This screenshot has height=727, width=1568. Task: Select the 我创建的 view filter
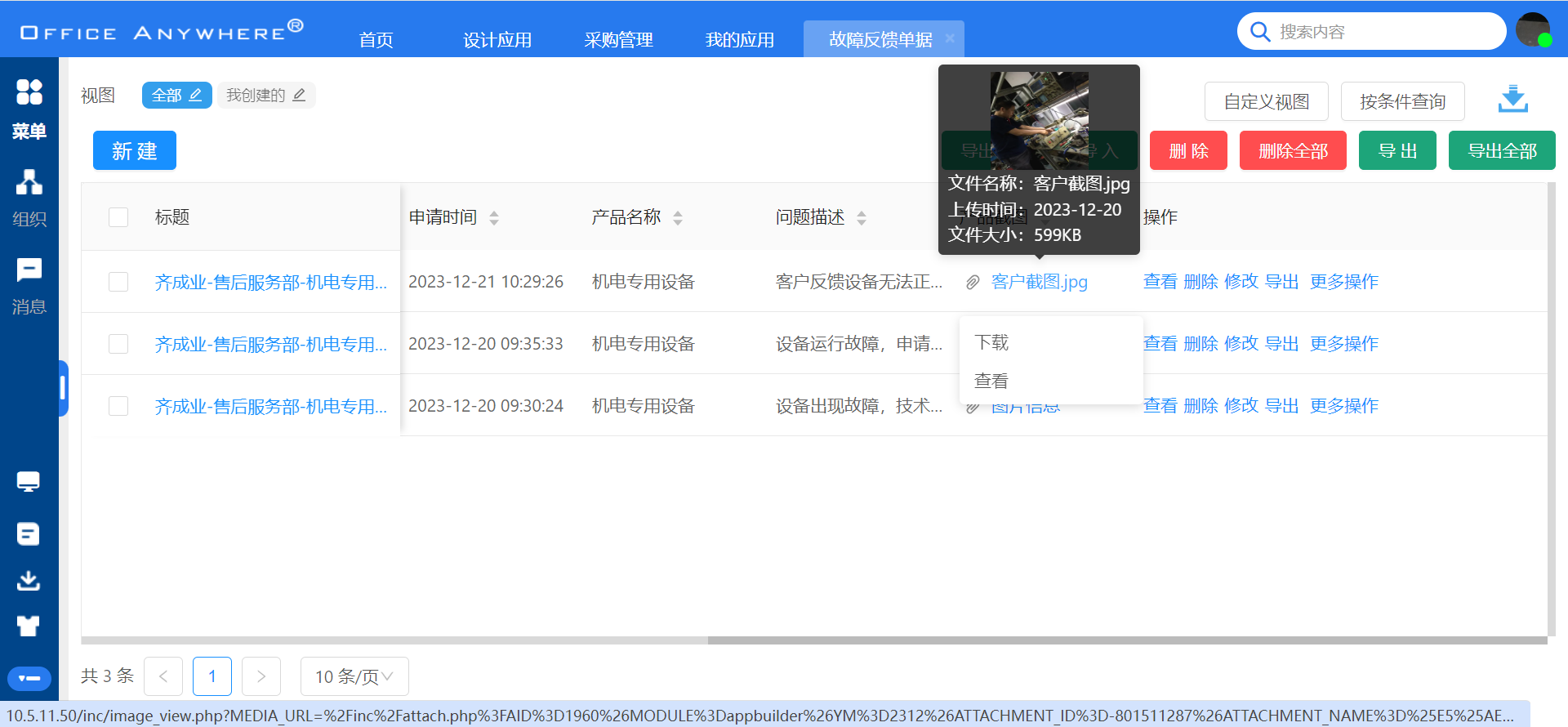256,95
